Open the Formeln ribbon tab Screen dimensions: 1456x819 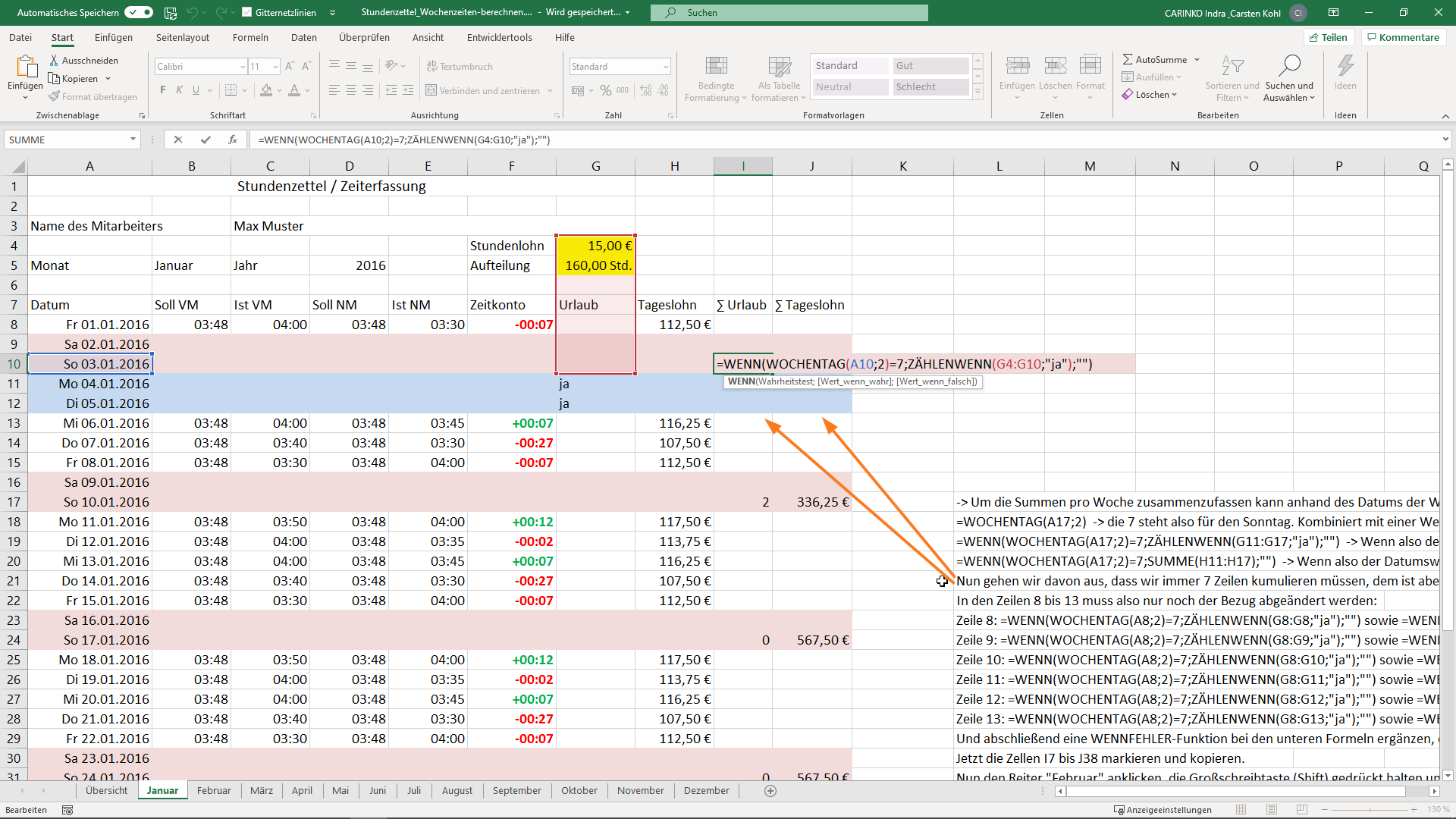pyautogui.click(x=250, y=37)
